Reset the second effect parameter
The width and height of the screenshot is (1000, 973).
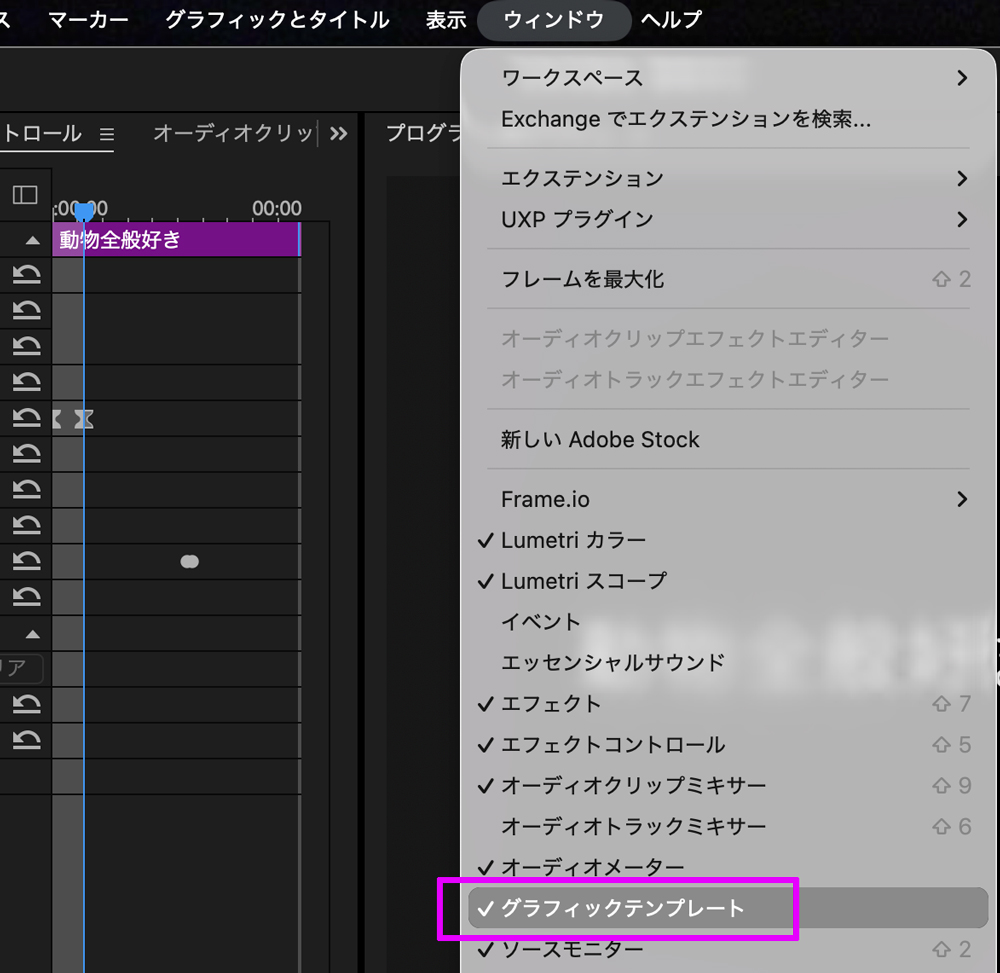pos(25,308)
